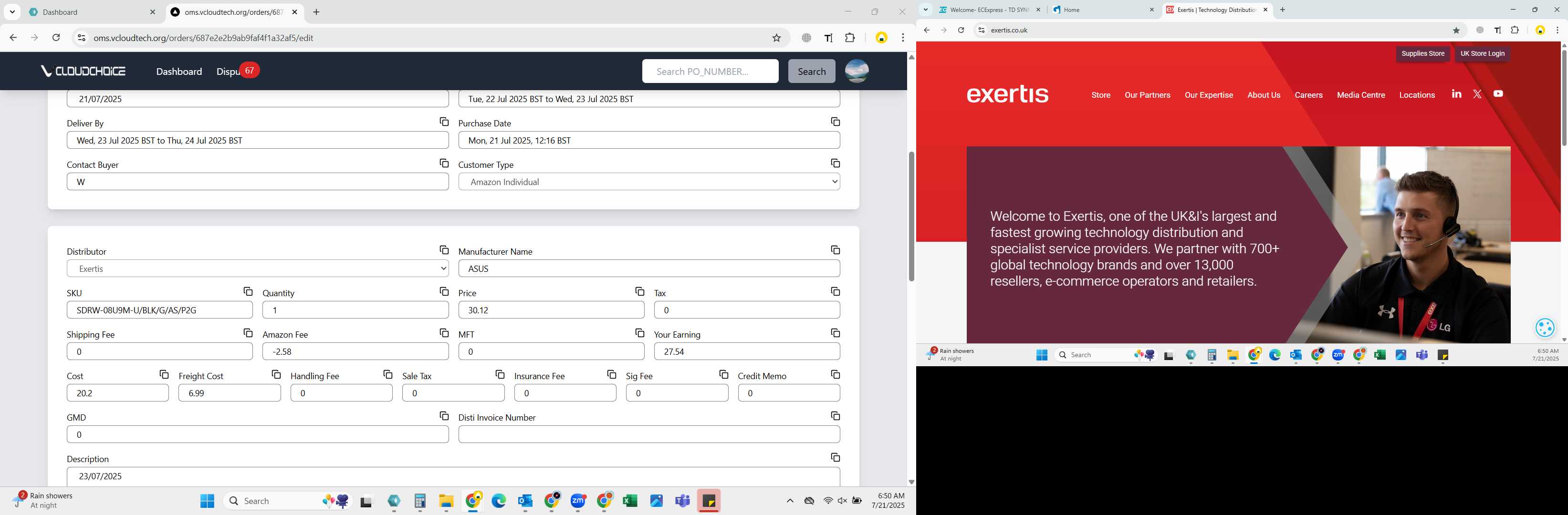Switch to Welcome- ECExpress TD SYNNEX tab

tap(990, 10)
